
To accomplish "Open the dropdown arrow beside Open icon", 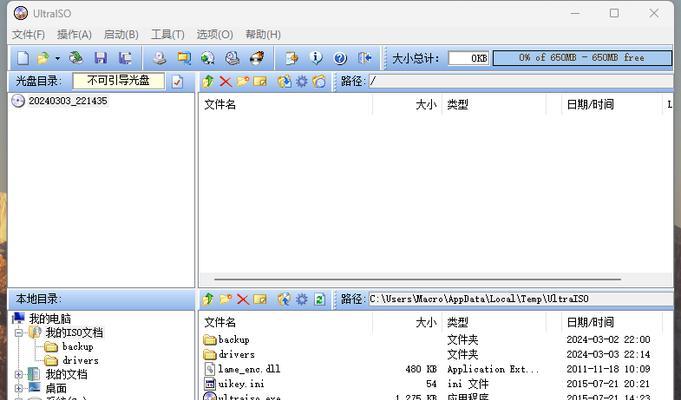I will pos(57,58).
